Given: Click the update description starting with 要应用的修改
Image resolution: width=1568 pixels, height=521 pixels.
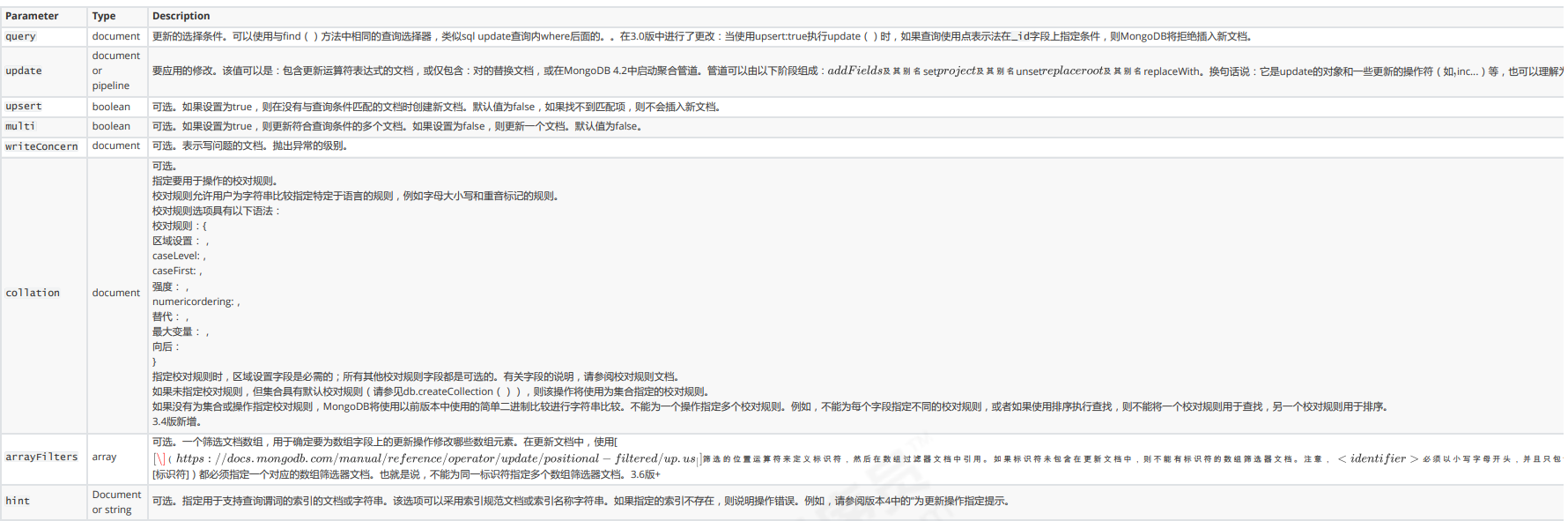Looking at the screenshot, I should (857, 71).
